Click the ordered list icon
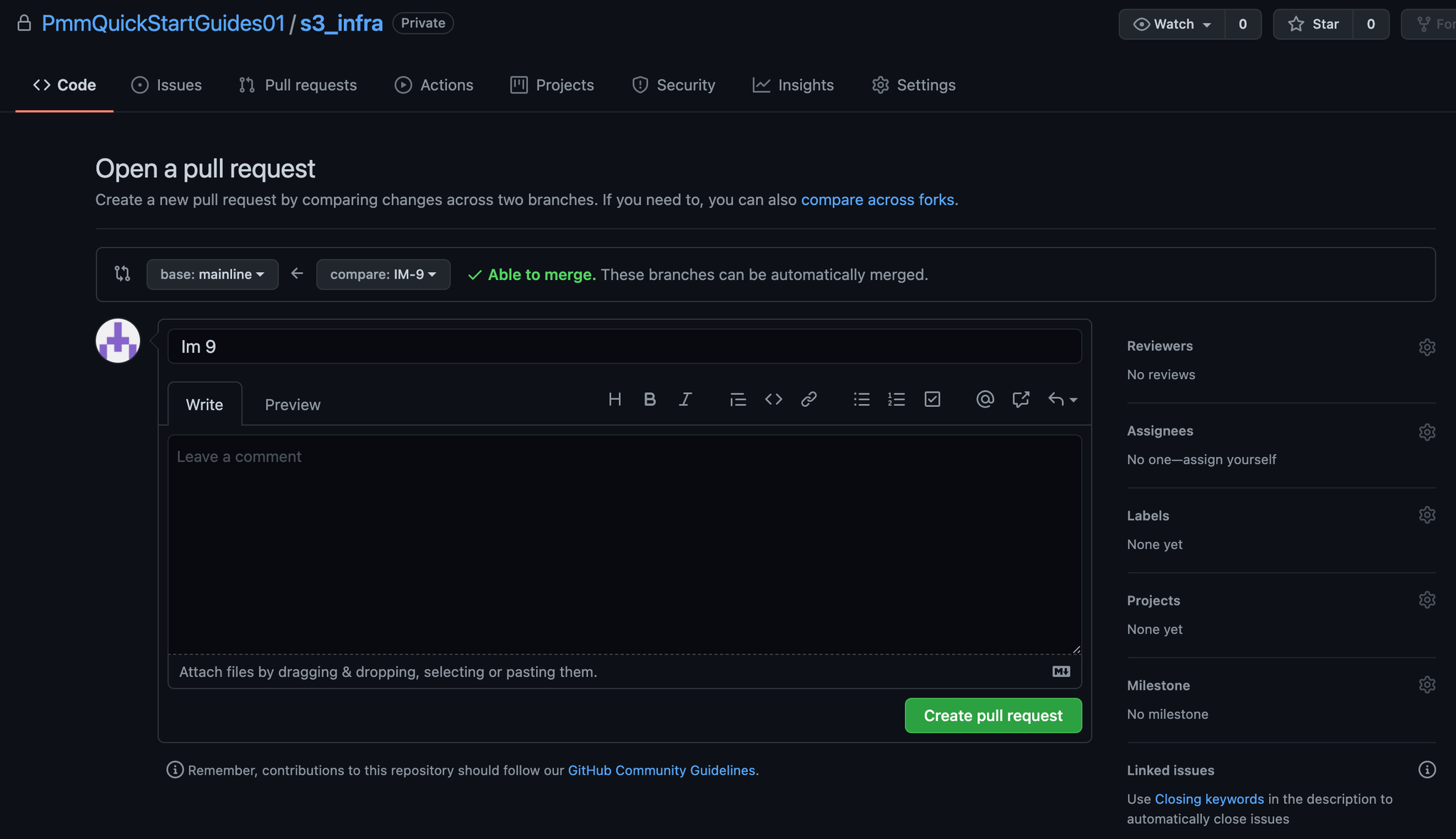 (x=896, y=400)
